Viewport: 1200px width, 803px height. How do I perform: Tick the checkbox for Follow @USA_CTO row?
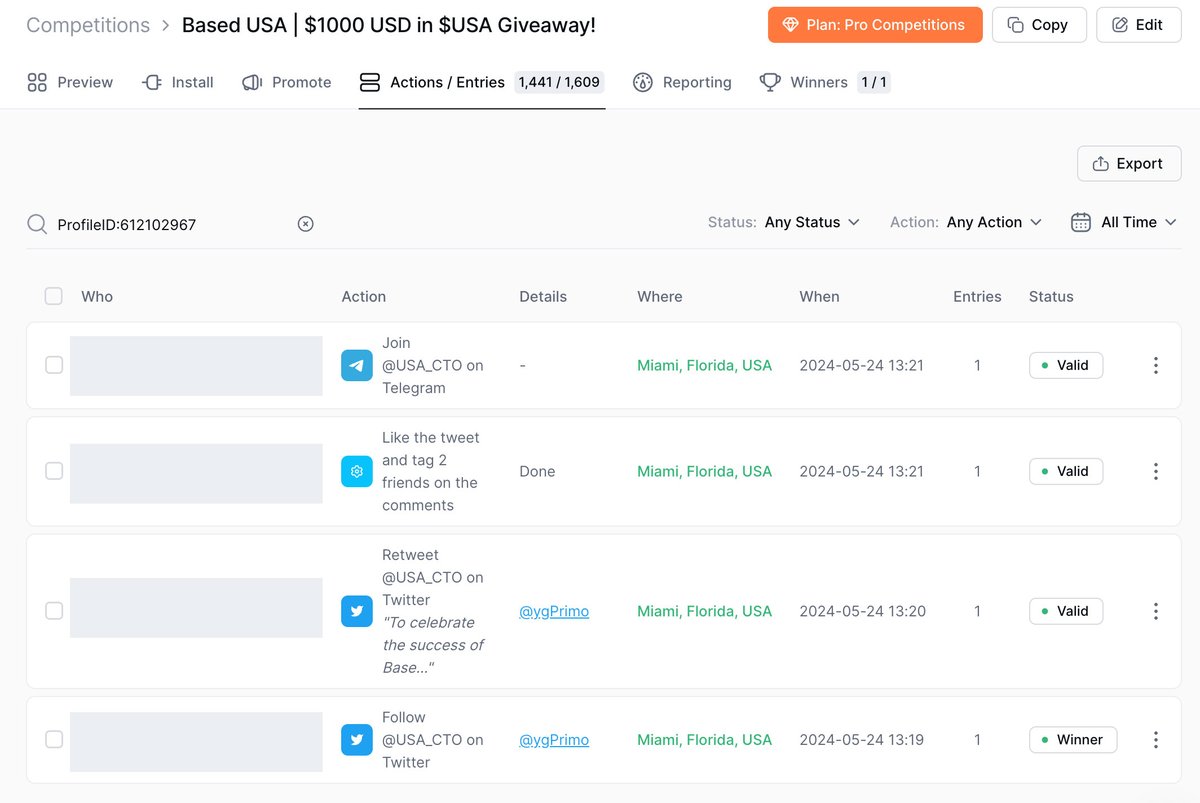pyautogui.click(x=54, y=740)
